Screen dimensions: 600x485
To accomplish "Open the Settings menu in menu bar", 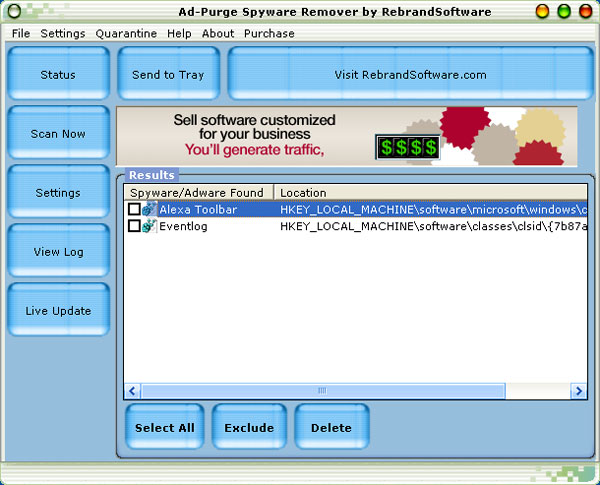I will (63, 34).
